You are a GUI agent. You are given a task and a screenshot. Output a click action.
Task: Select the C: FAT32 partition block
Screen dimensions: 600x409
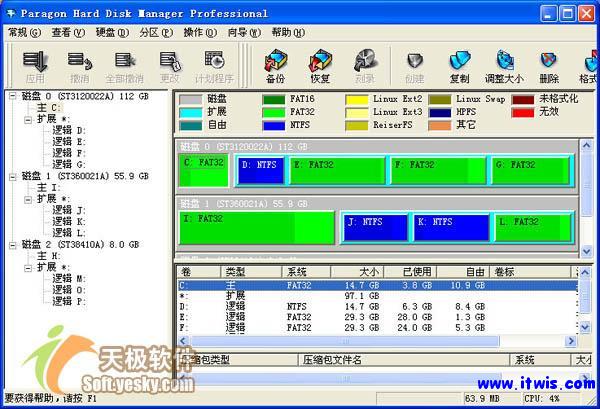point(204,170)
